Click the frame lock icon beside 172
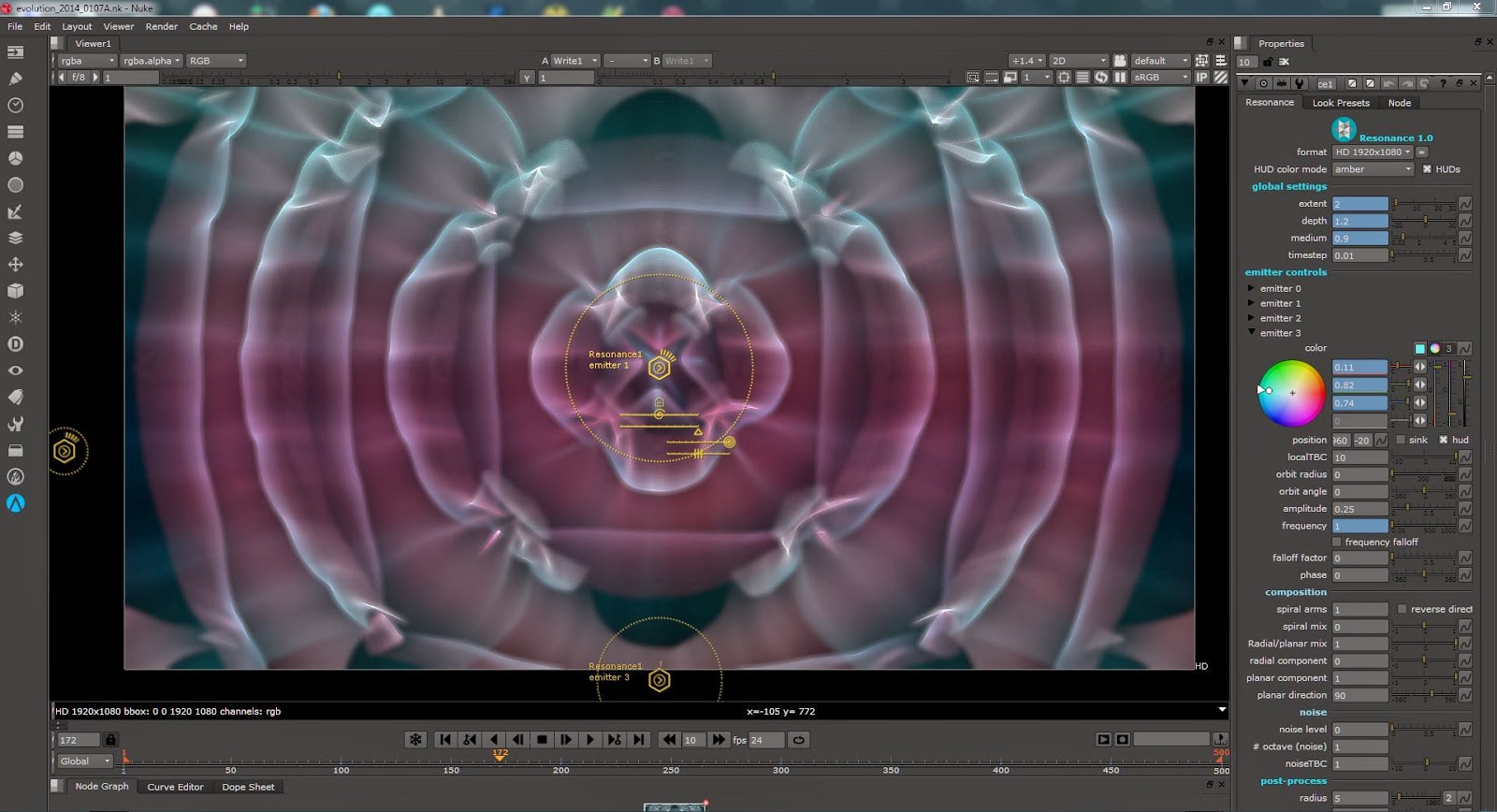Viewport: 1497px width, 812px height. click(x=110, y=740)
